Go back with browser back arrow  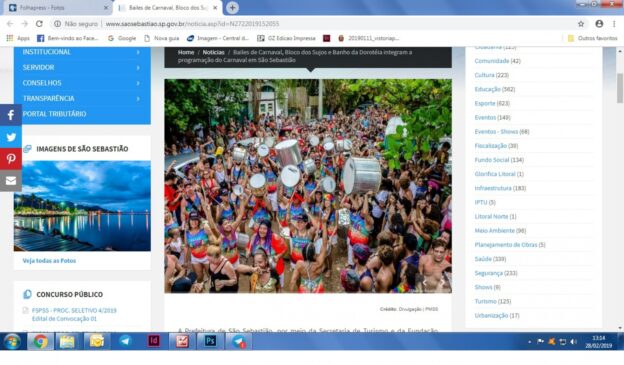point(10,24)
